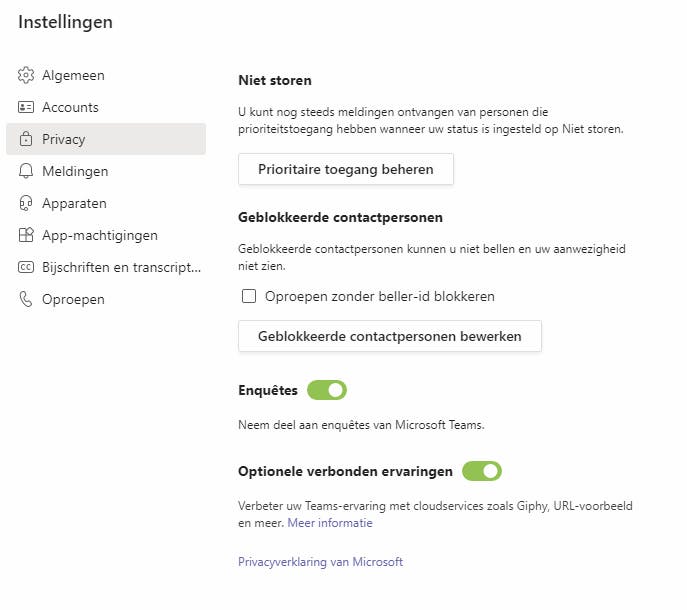
Task: Go to Apparaten settings
Action: pyautogui.click(x=74, y=203)
